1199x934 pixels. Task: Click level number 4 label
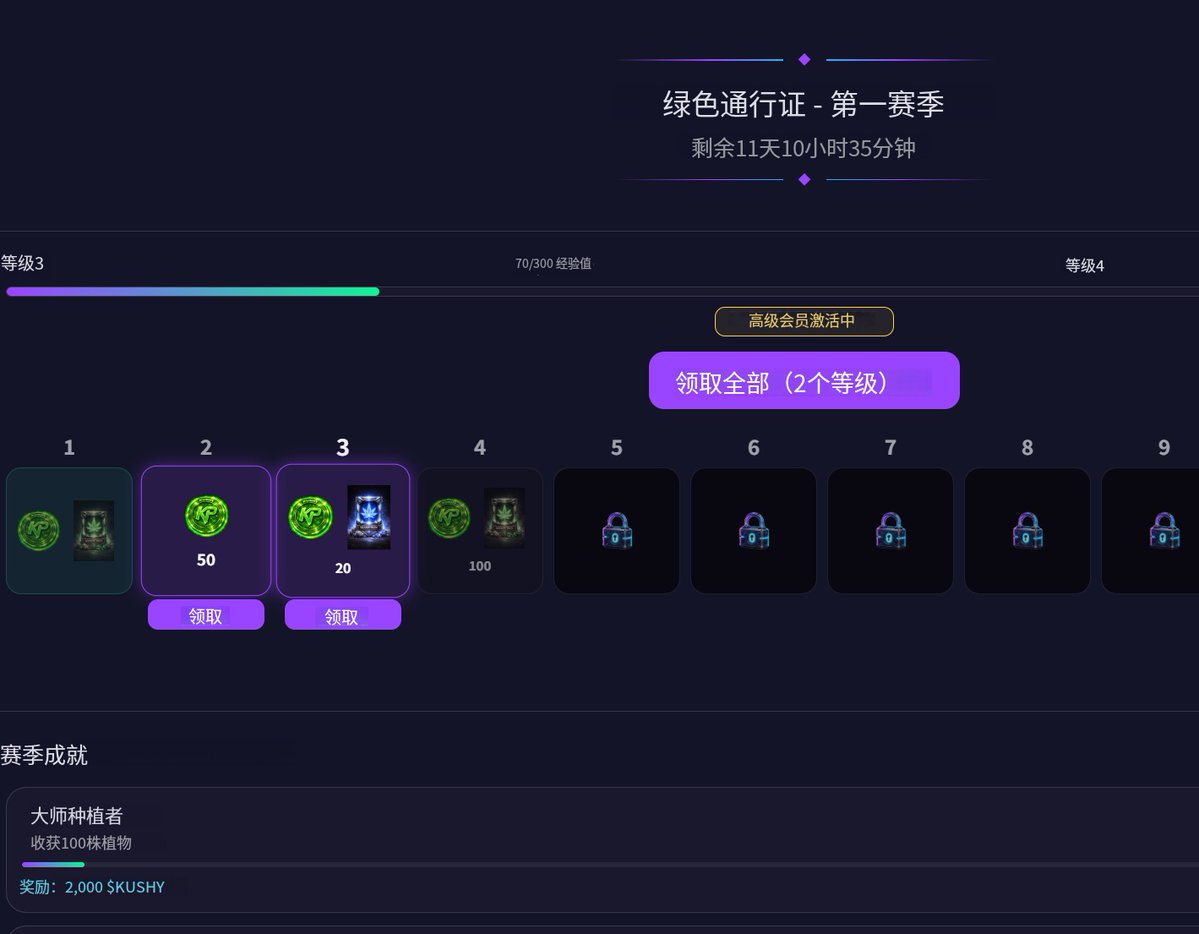click(479, 447)
